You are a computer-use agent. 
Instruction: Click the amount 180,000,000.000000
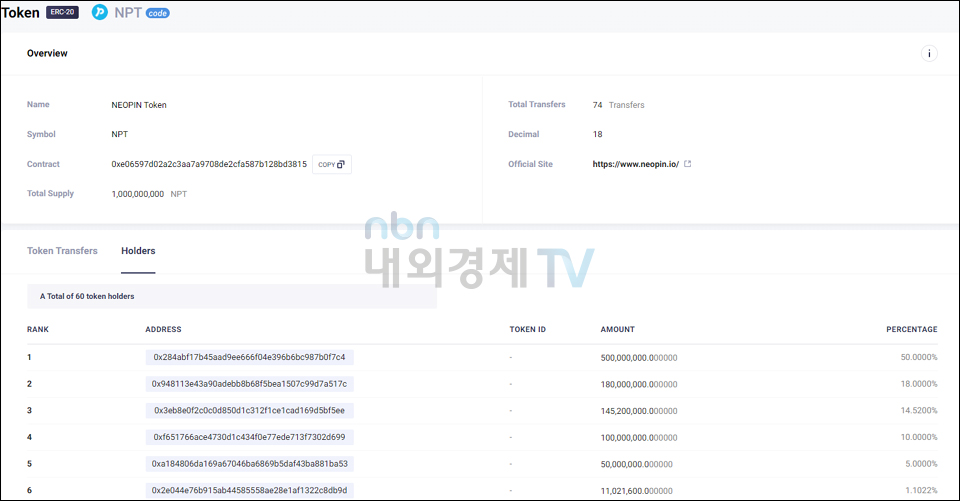pos(639,385)
